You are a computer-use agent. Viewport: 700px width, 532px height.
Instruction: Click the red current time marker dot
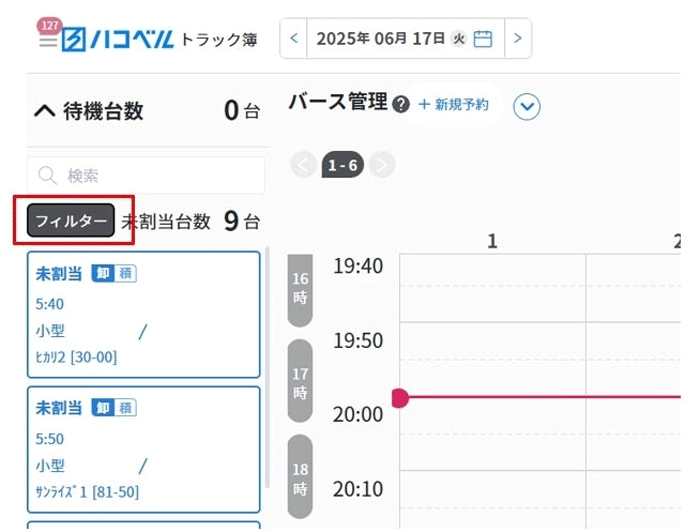pos(400,398)
